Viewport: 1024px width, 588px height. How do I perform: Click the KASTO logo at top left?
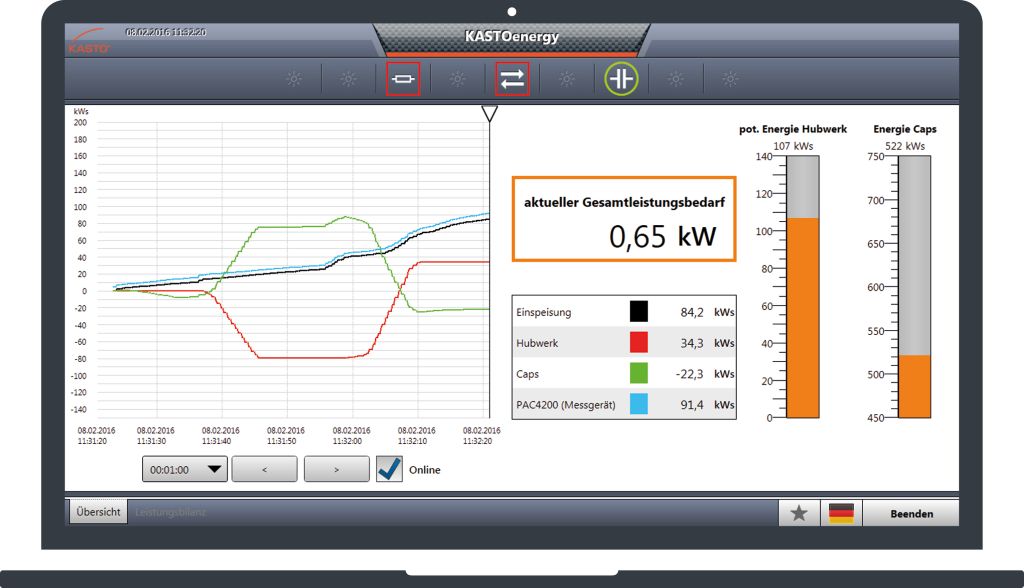click(x=88, y=41)
